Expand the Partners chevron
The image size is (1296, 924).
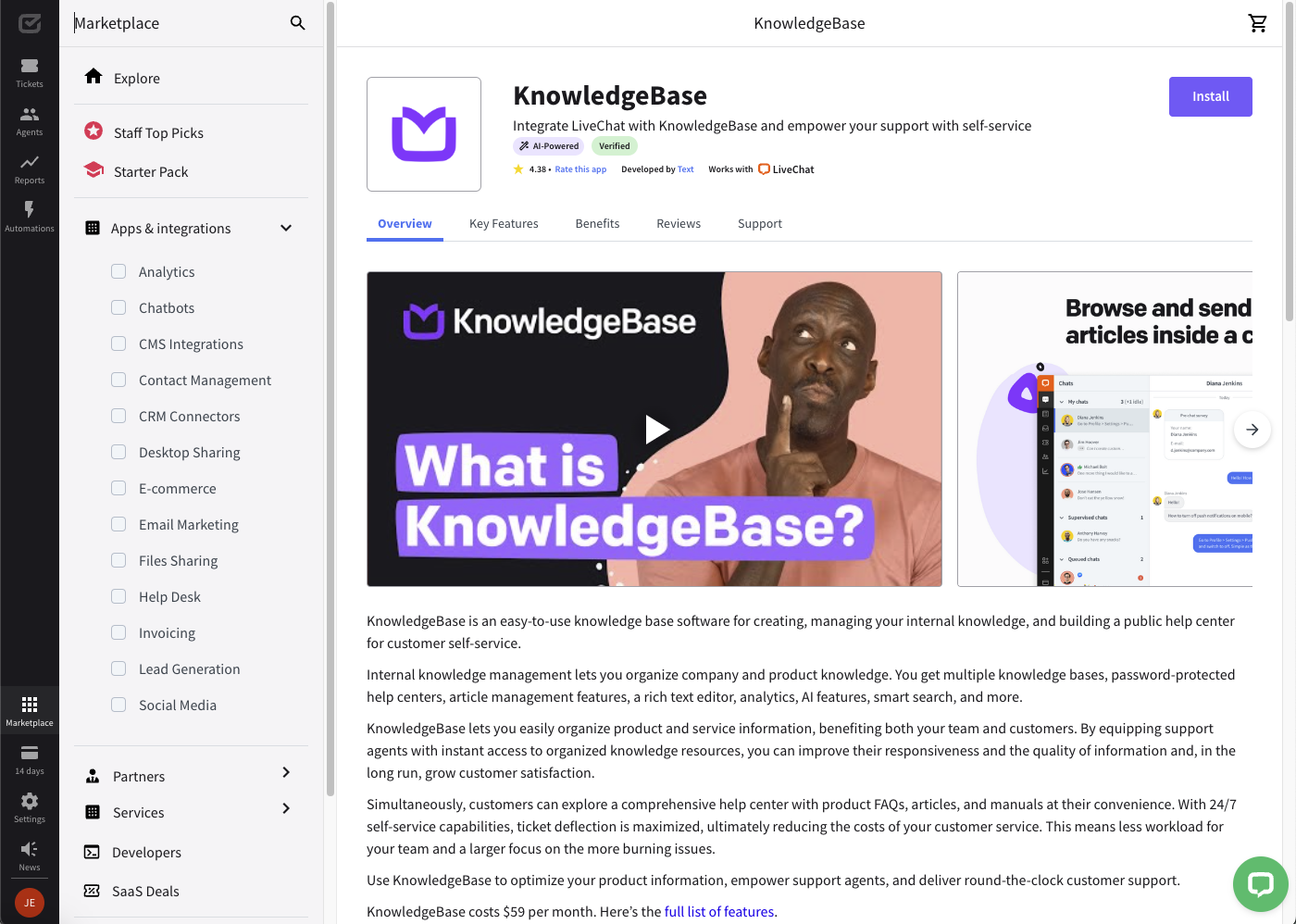pos(286,772)
